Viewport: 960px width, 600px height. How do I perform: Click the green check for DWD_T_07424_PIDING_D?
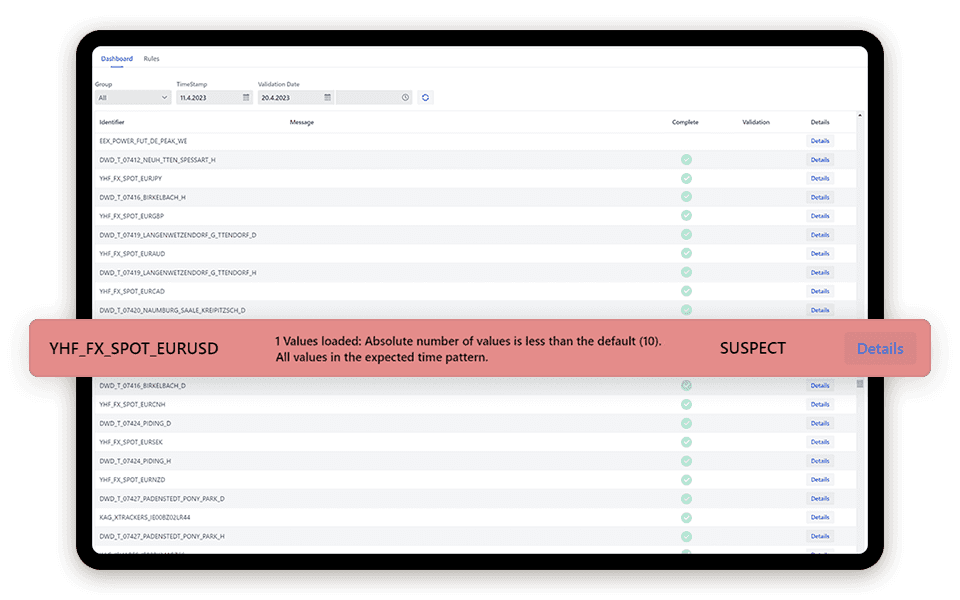tap(686, 422)
